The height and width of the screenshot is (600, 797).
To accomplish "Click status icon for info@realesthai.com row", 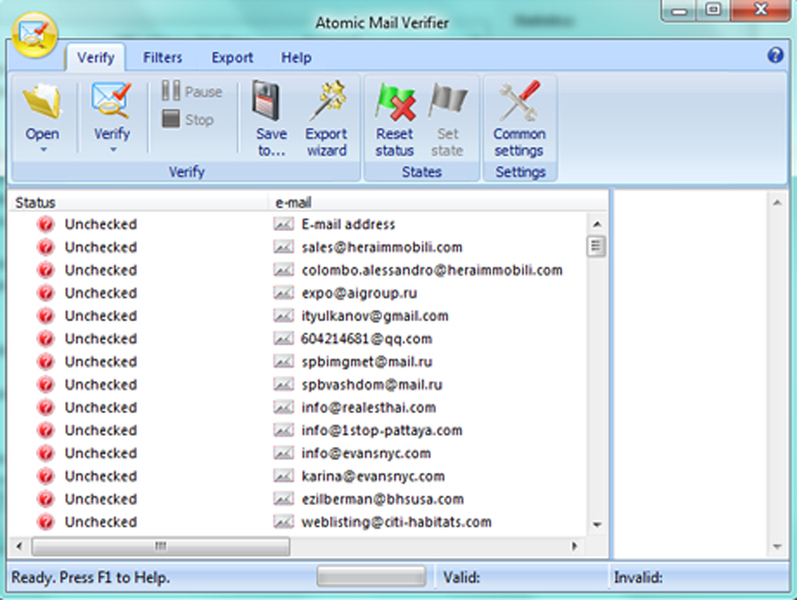I will (46, 407).
